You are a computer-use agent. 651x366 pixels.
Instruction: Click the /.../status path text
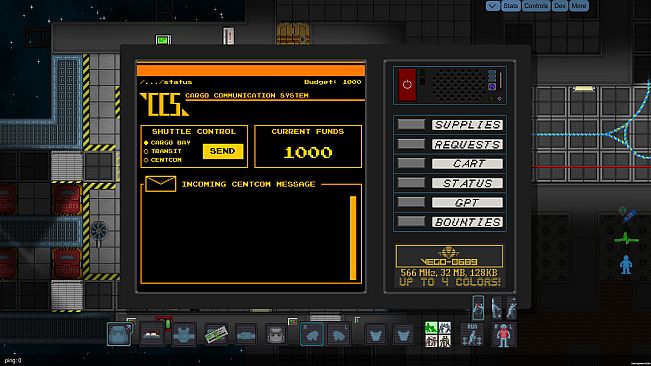[x=166, y=82]
